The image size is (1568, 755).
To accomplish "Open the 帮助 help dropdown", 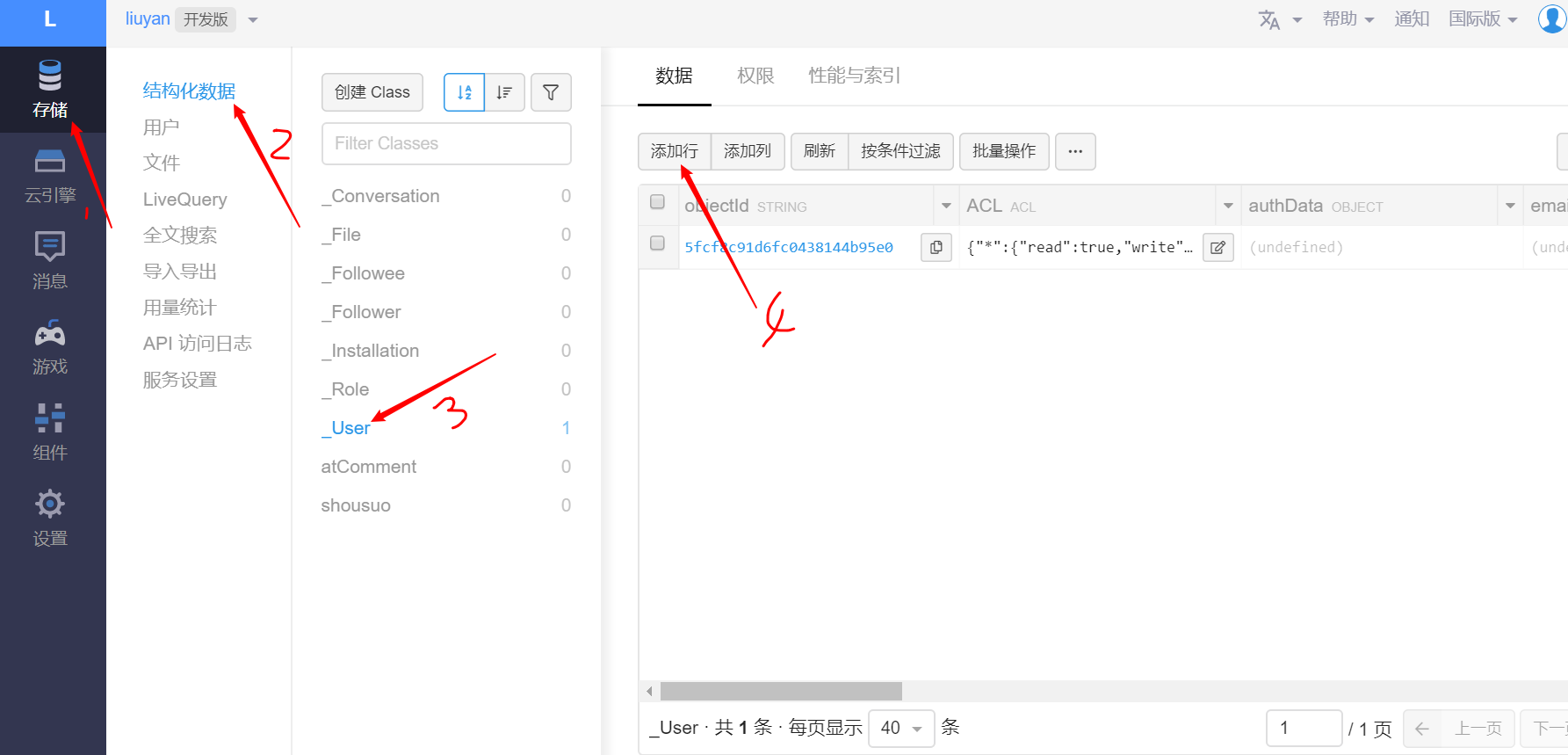I will [1348, 19].
